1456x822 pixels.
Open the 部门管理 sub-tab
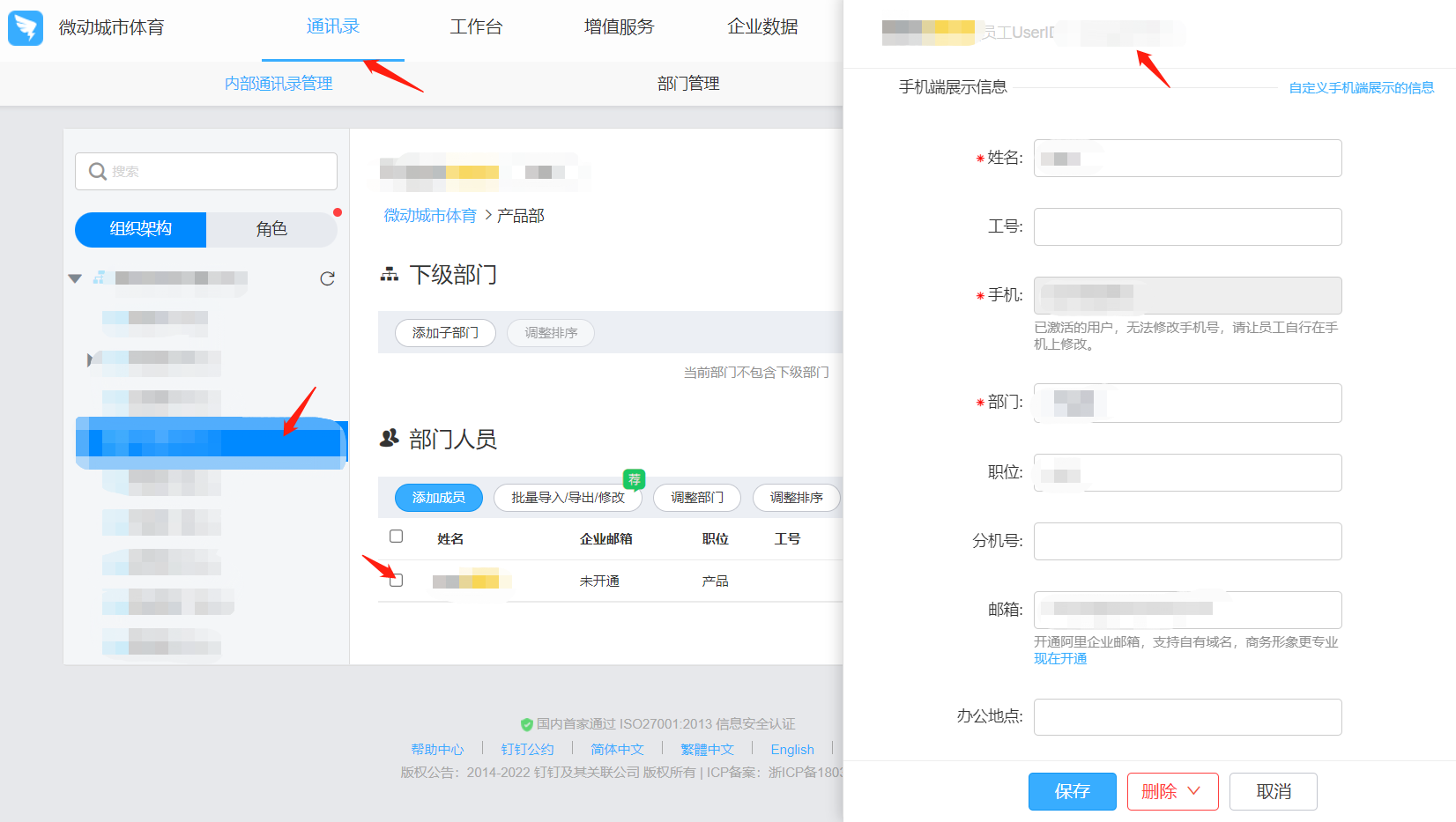(688, 84)
